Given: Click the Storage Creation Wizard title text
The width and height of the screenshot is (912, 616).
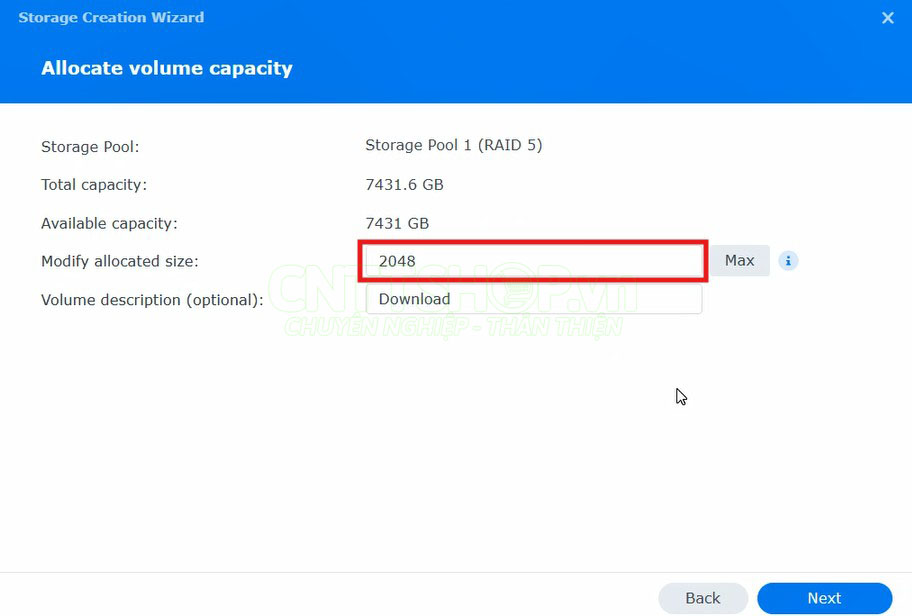Looking at the screenshot, I should tap(111, 18).
